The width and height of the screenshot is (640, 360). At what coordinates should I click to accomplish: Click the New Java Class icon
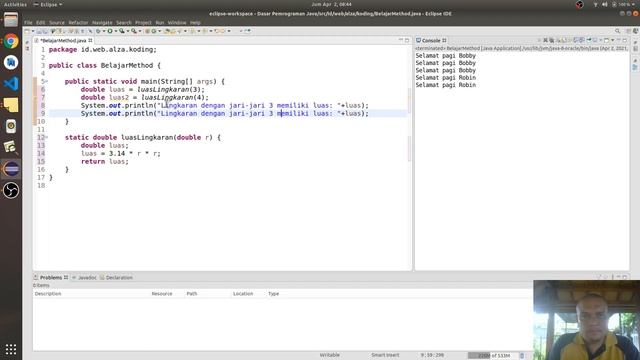153,31
